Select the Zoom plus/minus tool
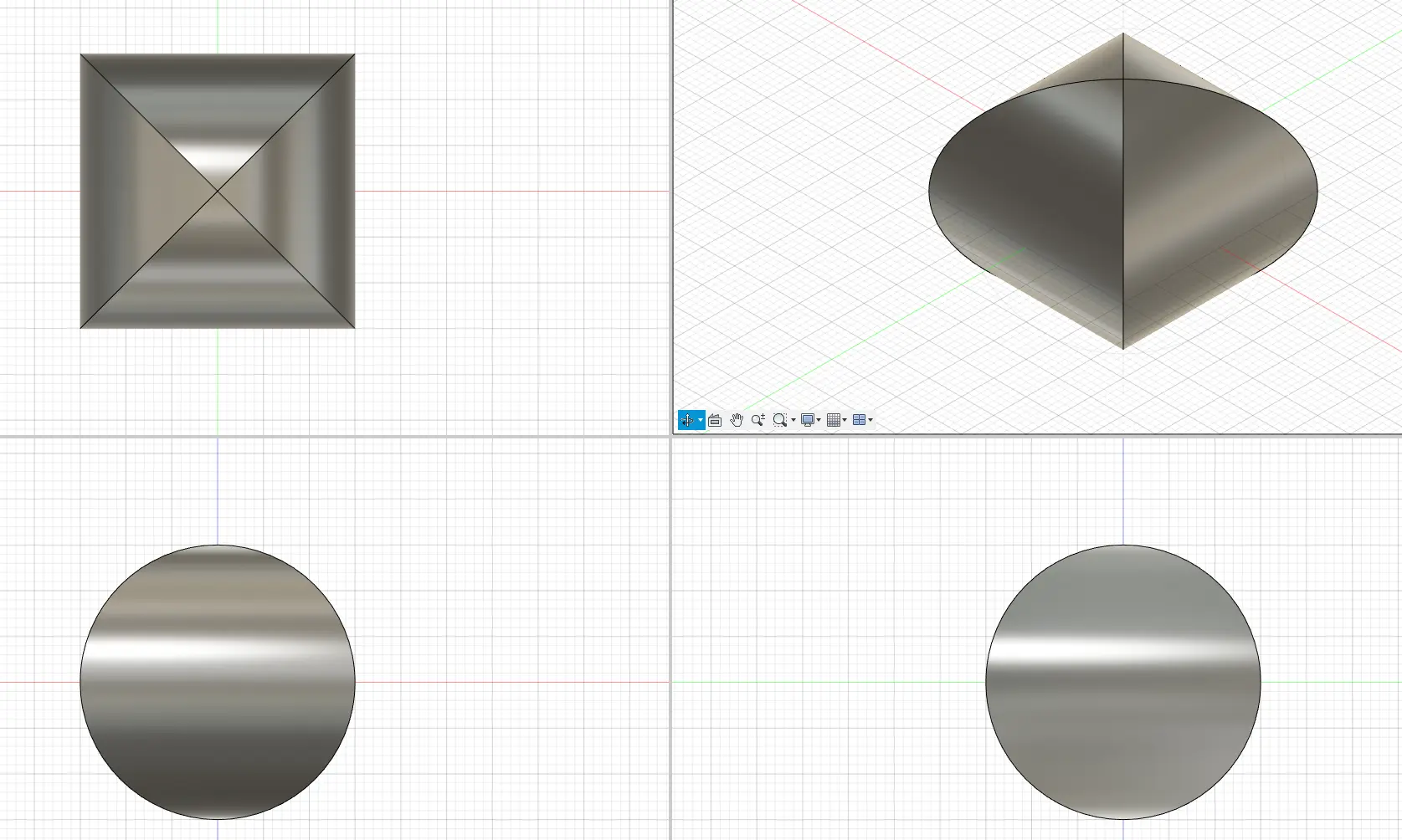Viewport: 1402px width, 840px height. tap(758, 420)
